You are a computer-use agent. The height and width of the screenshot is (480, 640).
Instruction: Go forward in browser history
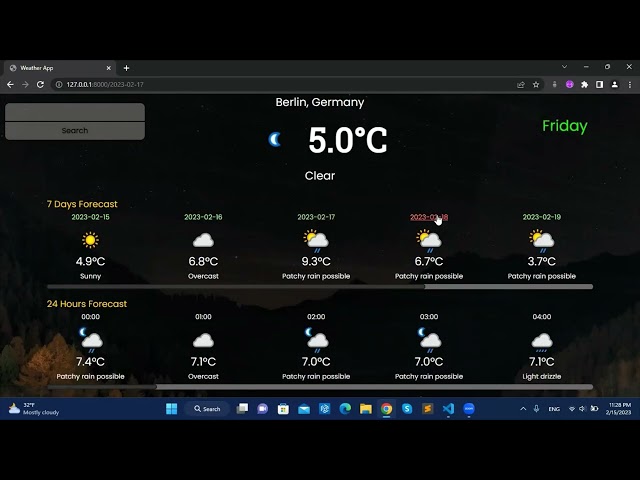pyautogui.click(x=25, y=84)
